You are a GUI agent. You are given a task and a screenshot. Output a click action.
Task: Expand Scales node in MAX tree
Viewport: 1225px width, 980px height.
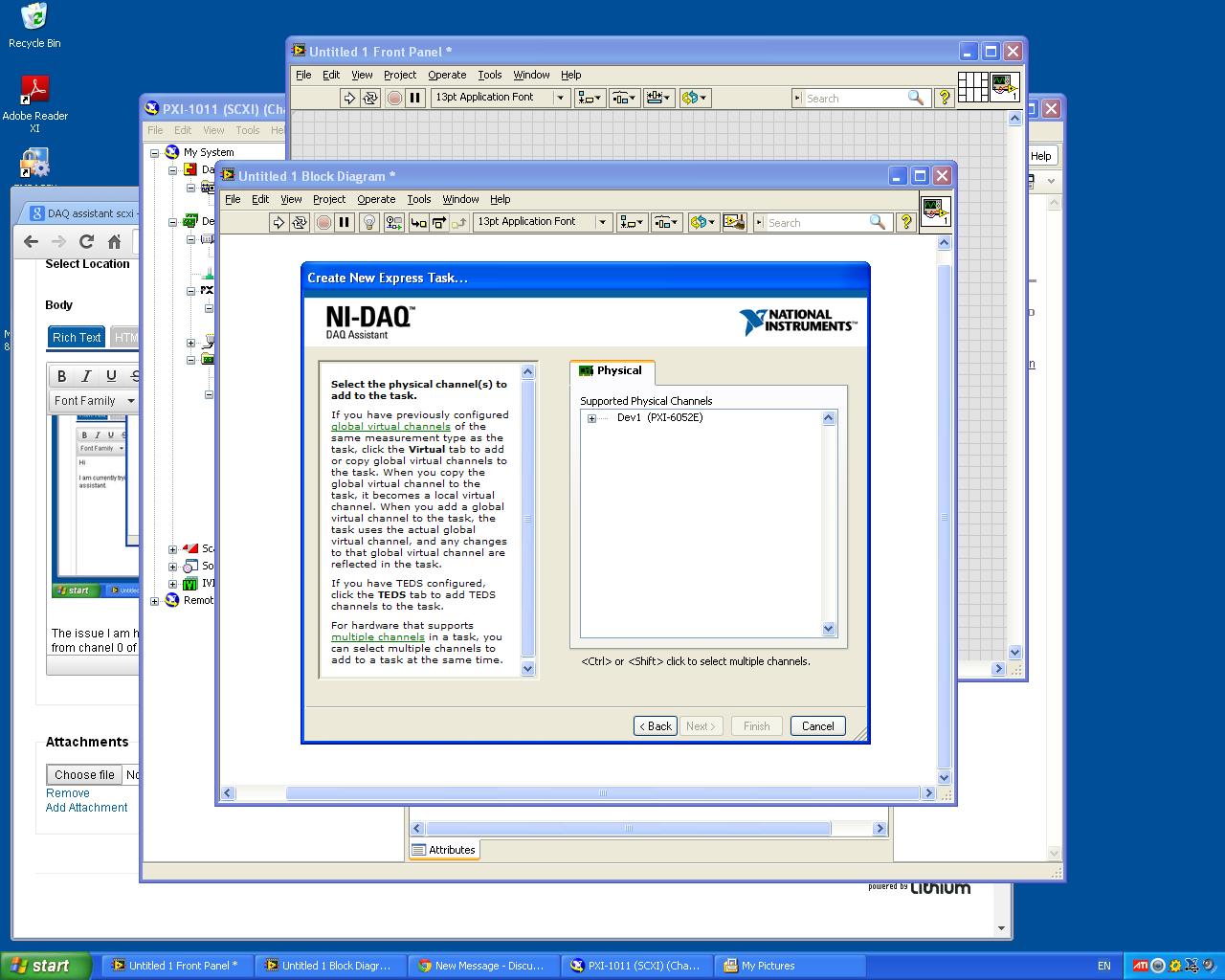(x=172, y=549)
